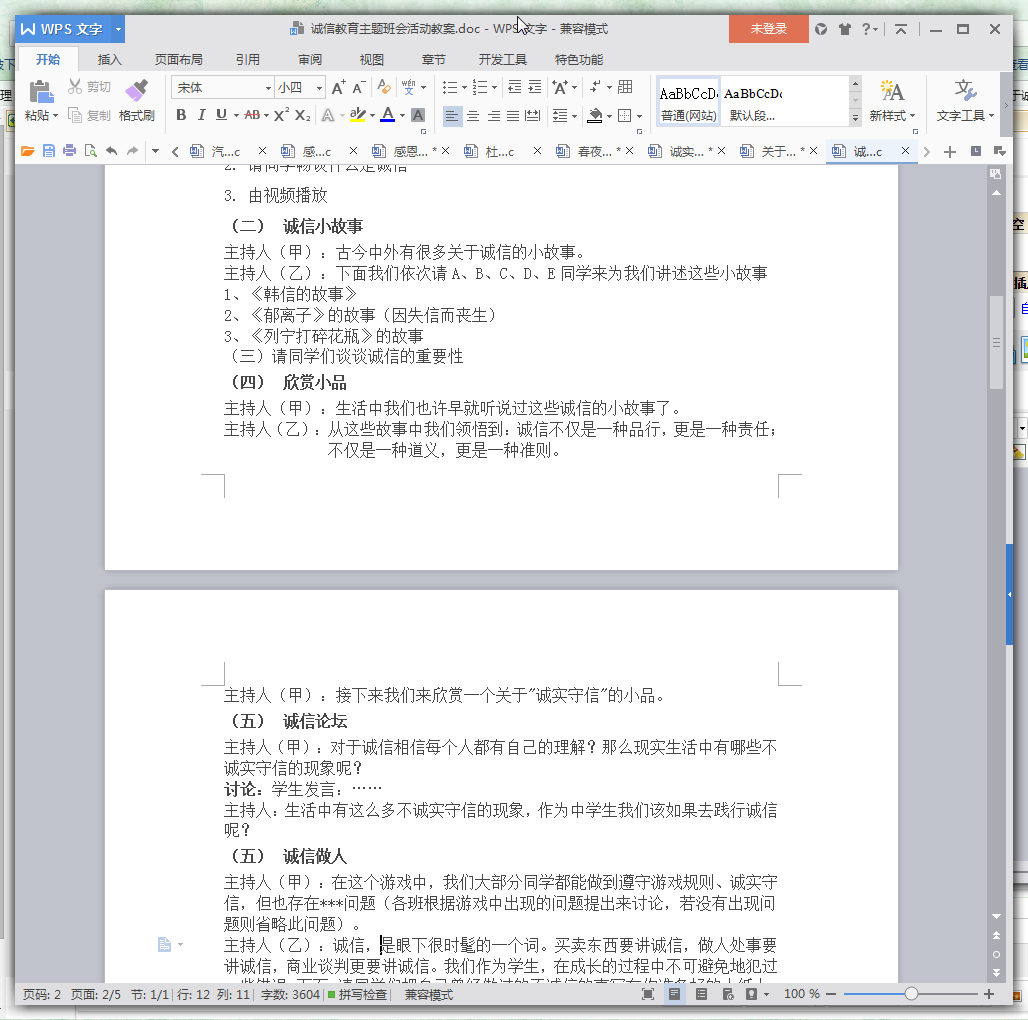Click the 100 % zoom level readout
This screenshot has height=1020, width=1028.
(x=801, y=994)
